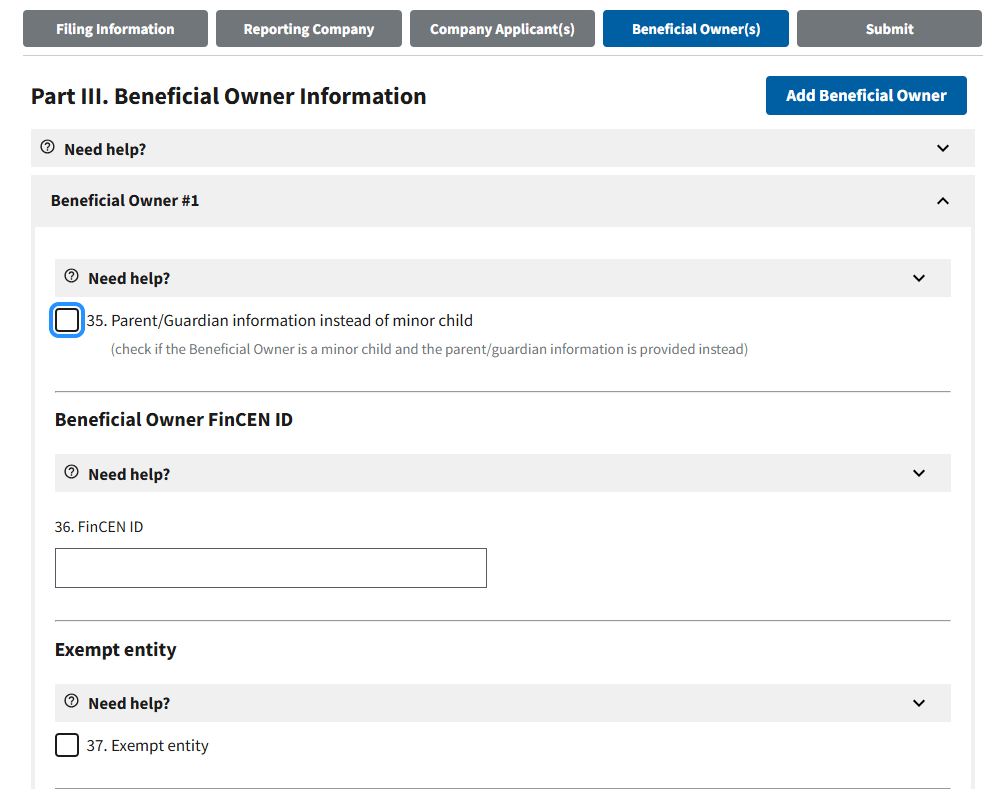Click the minor child explanatory note text
1007x789 pixels.
[429, 349]
